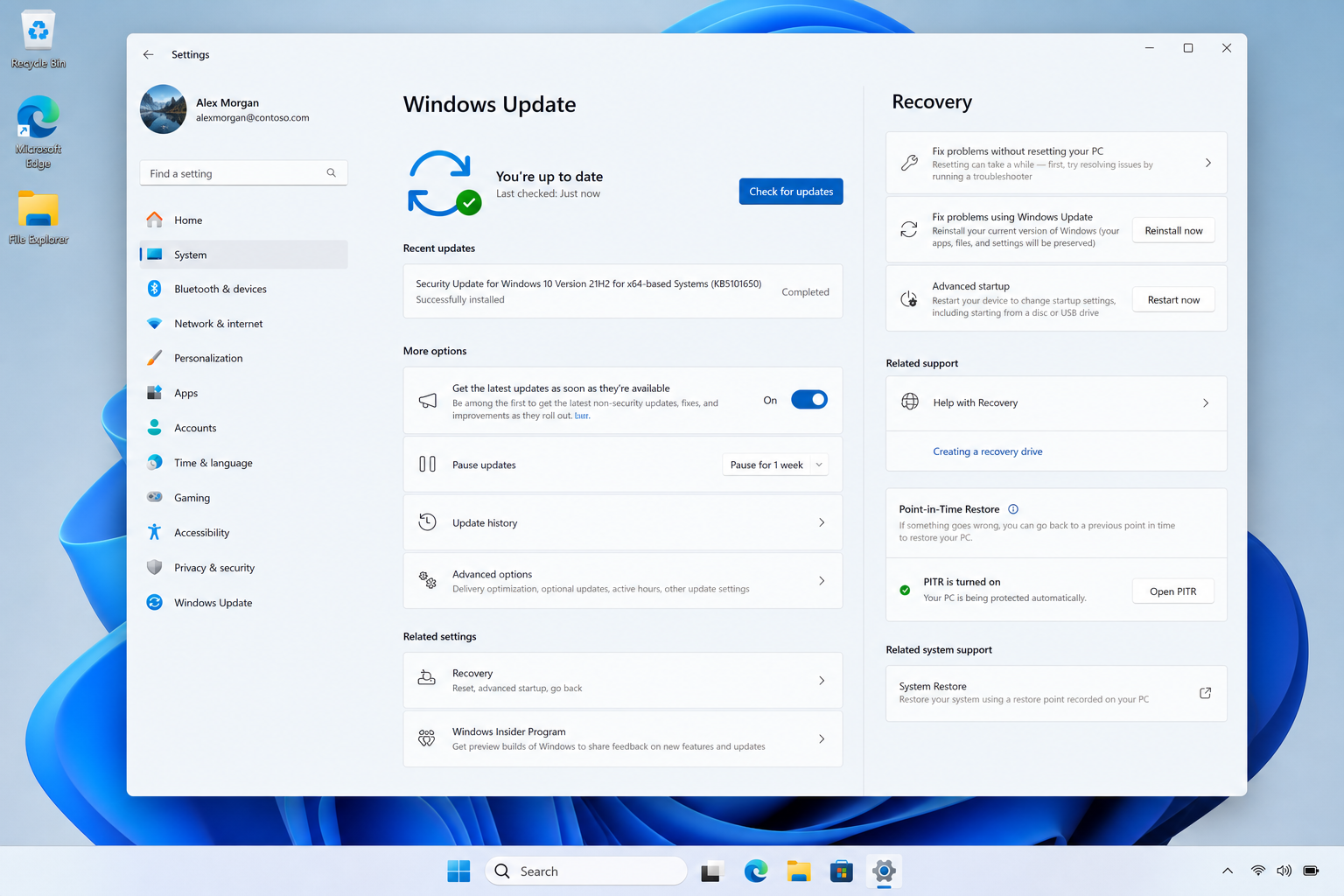Screen dimensions: 1344x896
Task: Open Microsoft Edge desktop shortcut
Action: (x=38, y=131)
